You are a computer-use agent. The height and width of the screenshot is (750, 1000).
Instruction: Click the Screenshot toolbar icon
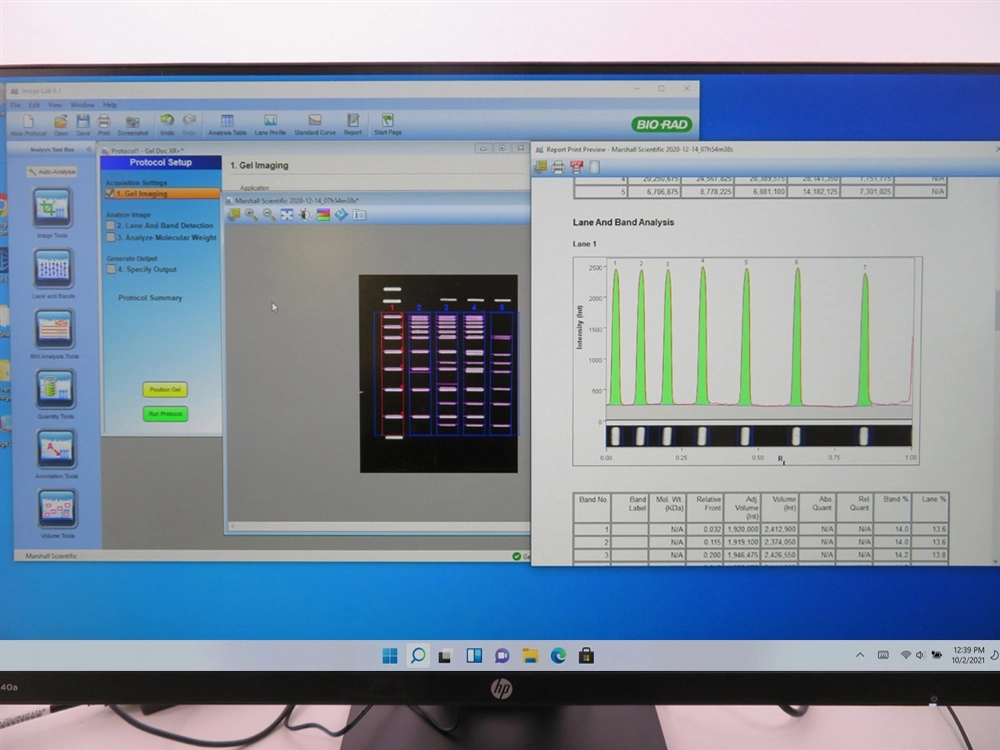click(x=132, y=123)
